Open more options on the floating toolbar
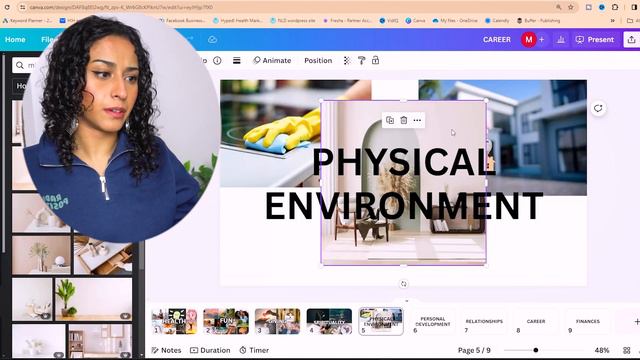Image resolution: width=640 pixels, height=360 pixels. [417, 120]
